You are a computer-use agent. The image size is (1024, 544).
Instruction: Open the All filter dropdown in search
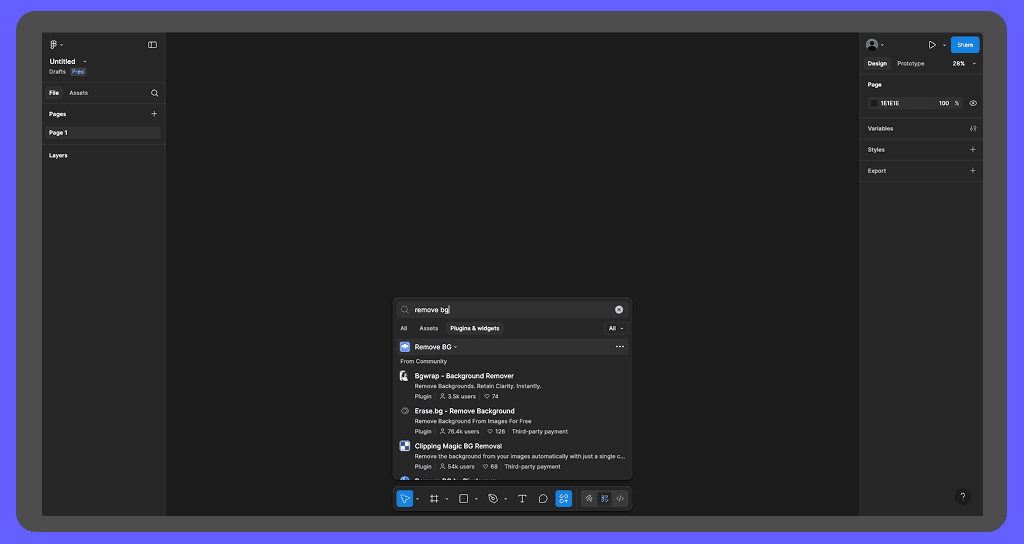(x=616, y=328)
